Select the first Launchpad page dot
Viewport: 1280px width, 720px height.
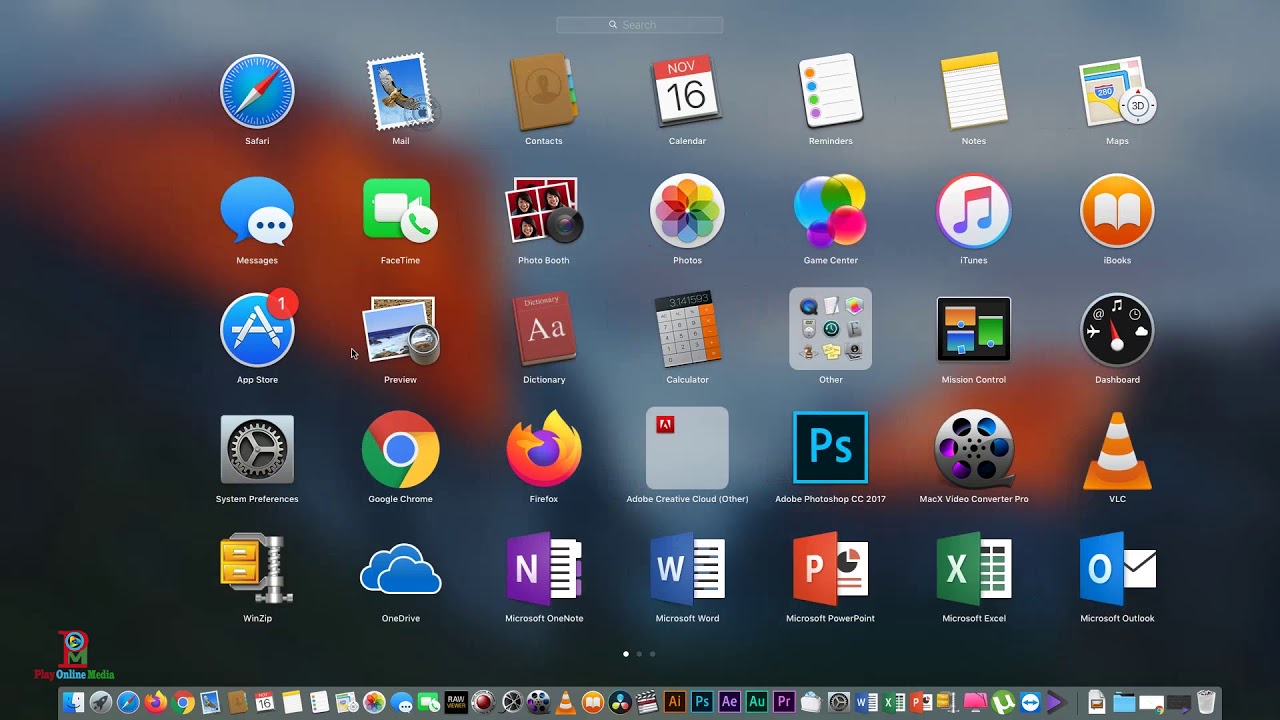tap(626, 654)
